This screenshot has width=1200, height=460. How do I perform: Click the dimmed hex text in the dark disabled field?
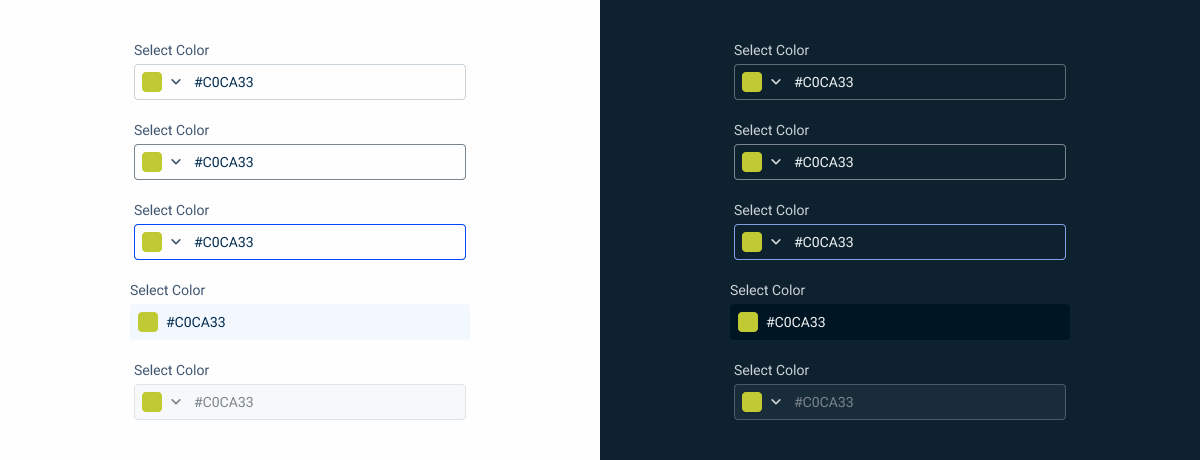pyautogui.click(x=824, y=402)
